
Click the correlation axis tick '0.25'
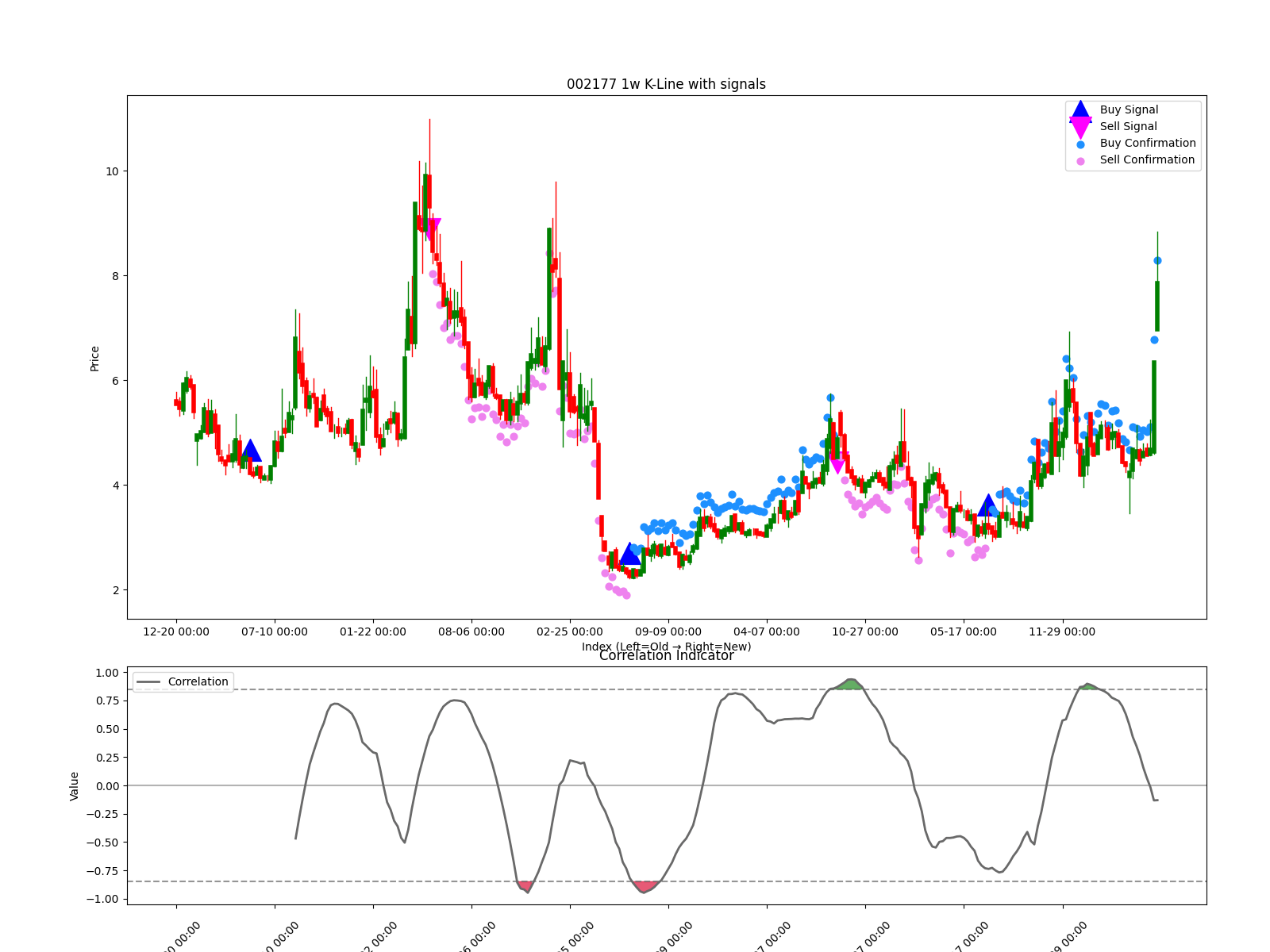tap(106, 758)
